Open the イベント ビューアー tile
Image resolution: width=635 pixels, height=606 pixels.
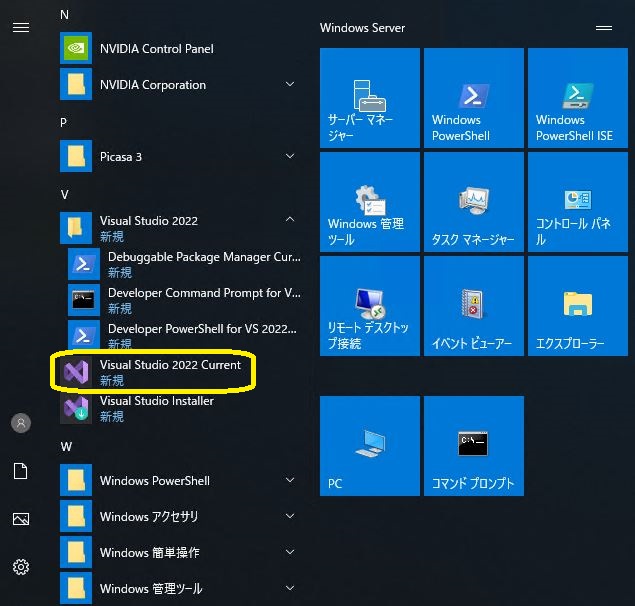474,306
